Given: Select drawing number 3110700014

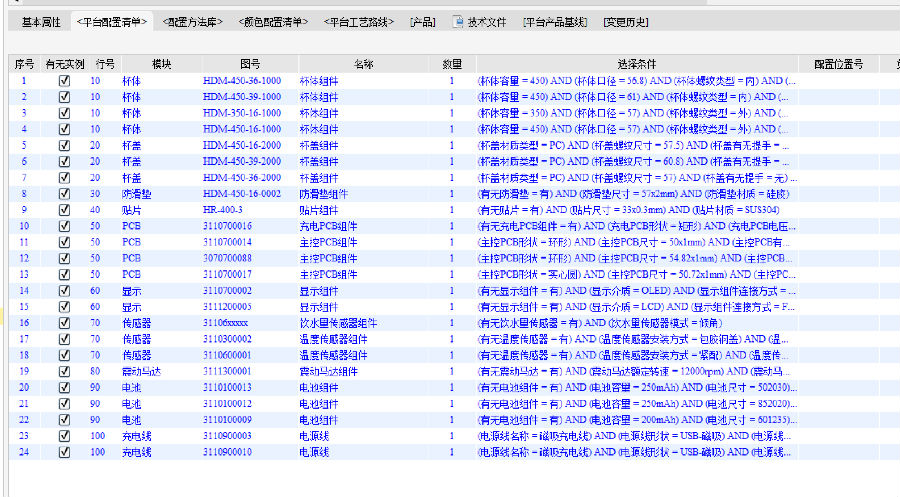Looking at the screenshot, I should [227, 242].
